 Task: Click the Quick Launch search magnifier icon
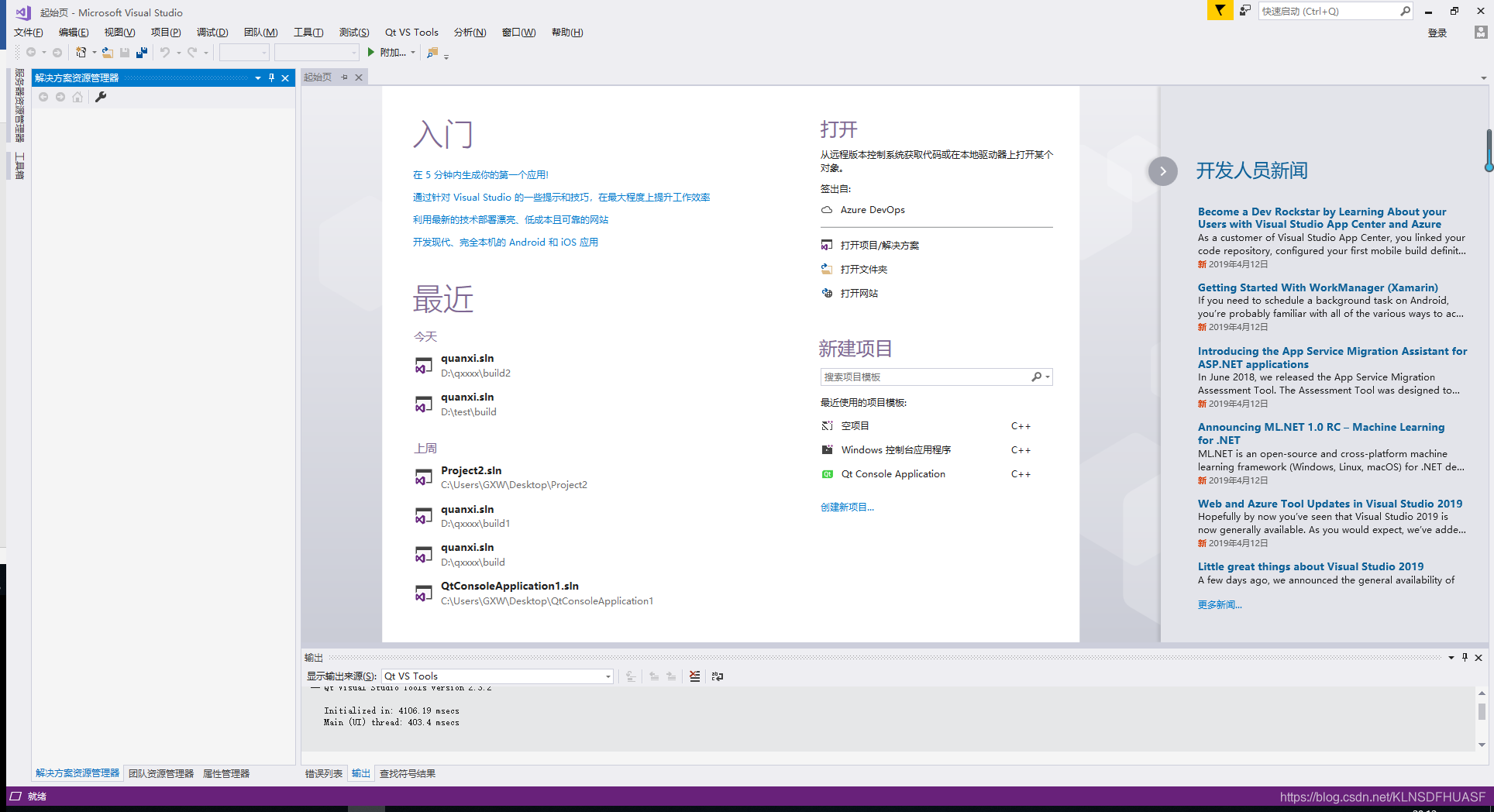(x=1404, y=11)
